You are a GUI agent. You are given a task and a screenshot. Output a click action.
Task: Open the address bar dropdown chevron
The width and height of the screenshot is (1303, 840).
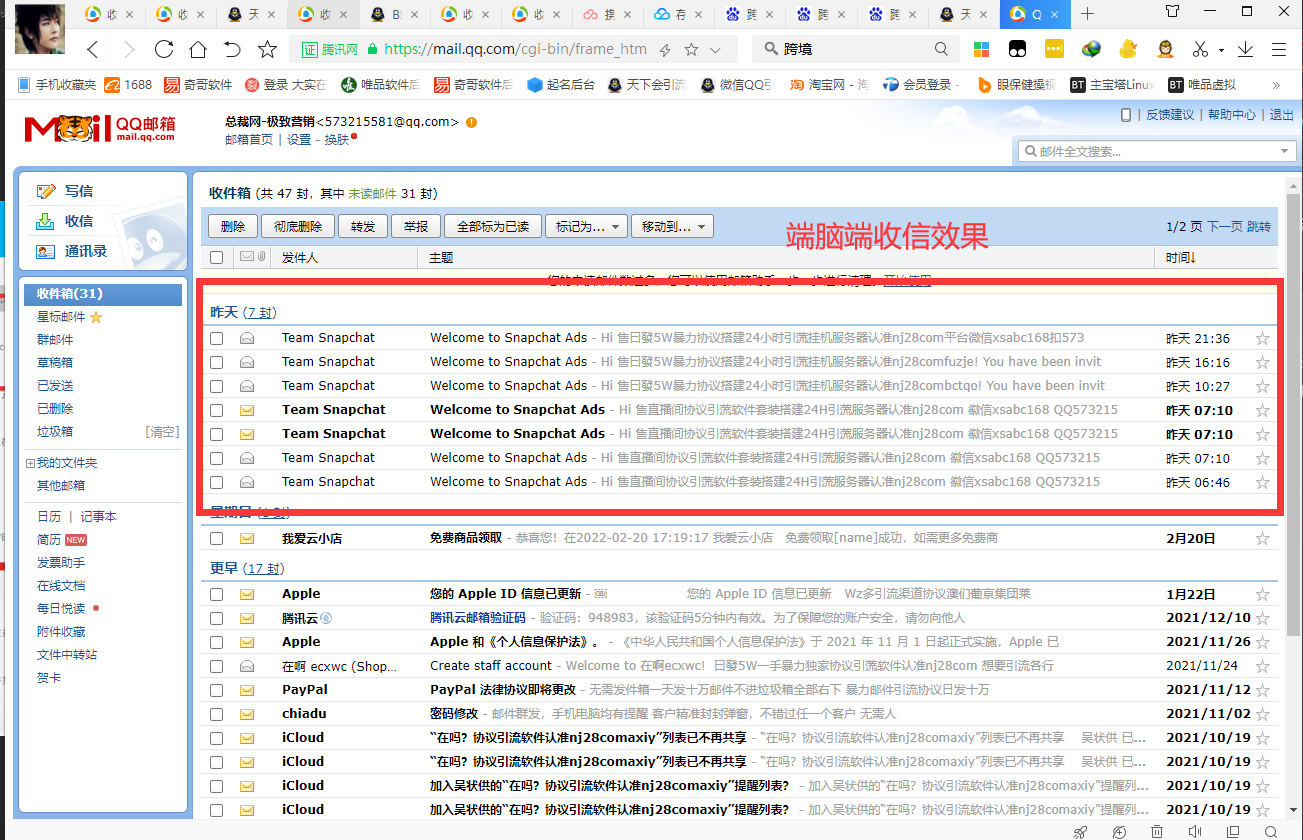tap(716, 49)
